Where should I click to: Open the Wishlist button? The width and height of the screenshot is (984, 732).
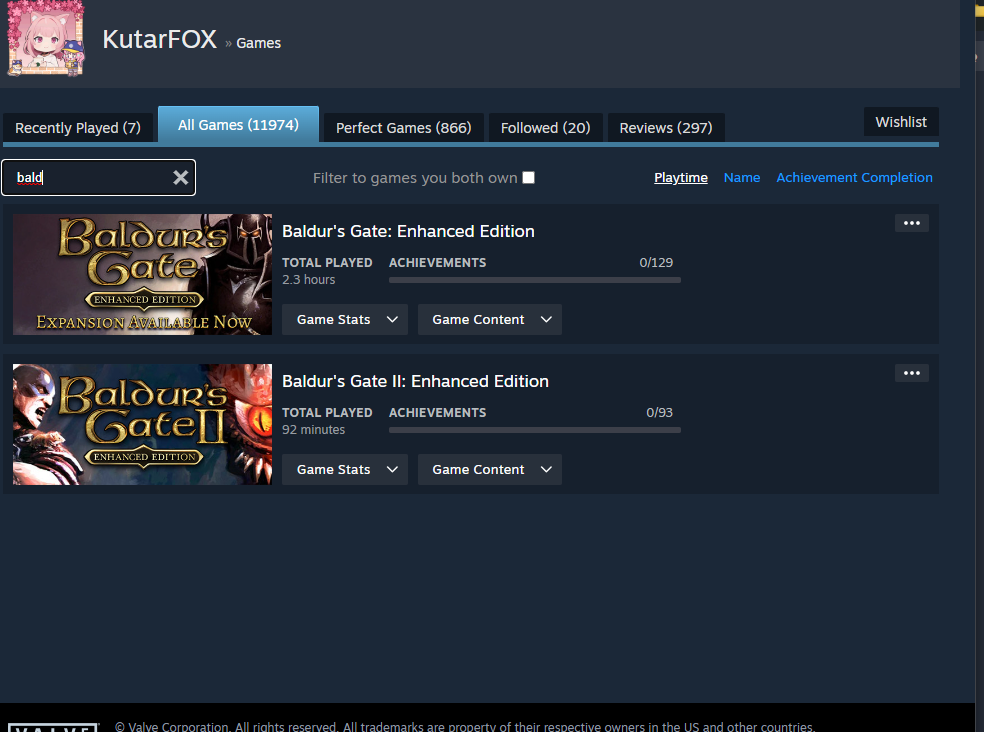[901, 122]
